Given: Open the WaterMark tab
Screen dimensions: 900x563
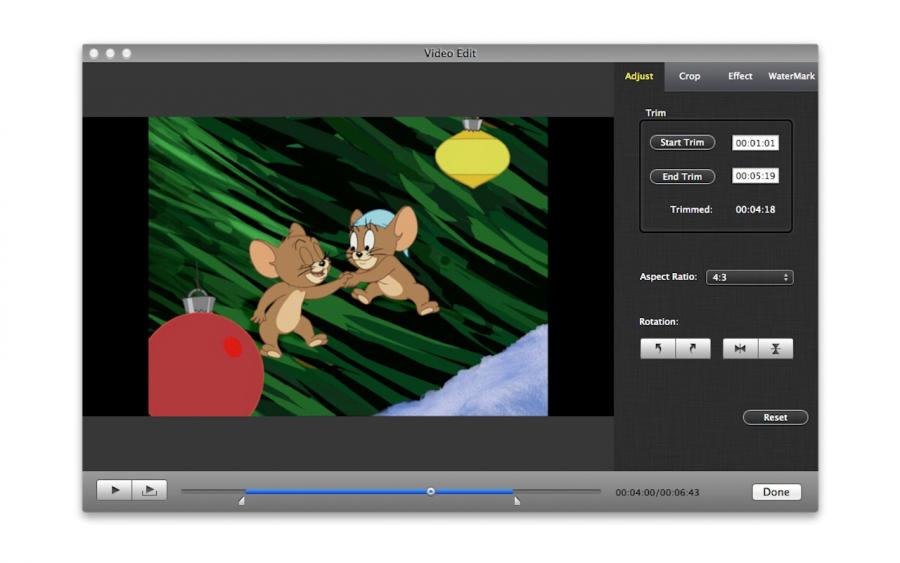Looking at the screenshot, I should (x=791, y=76).
